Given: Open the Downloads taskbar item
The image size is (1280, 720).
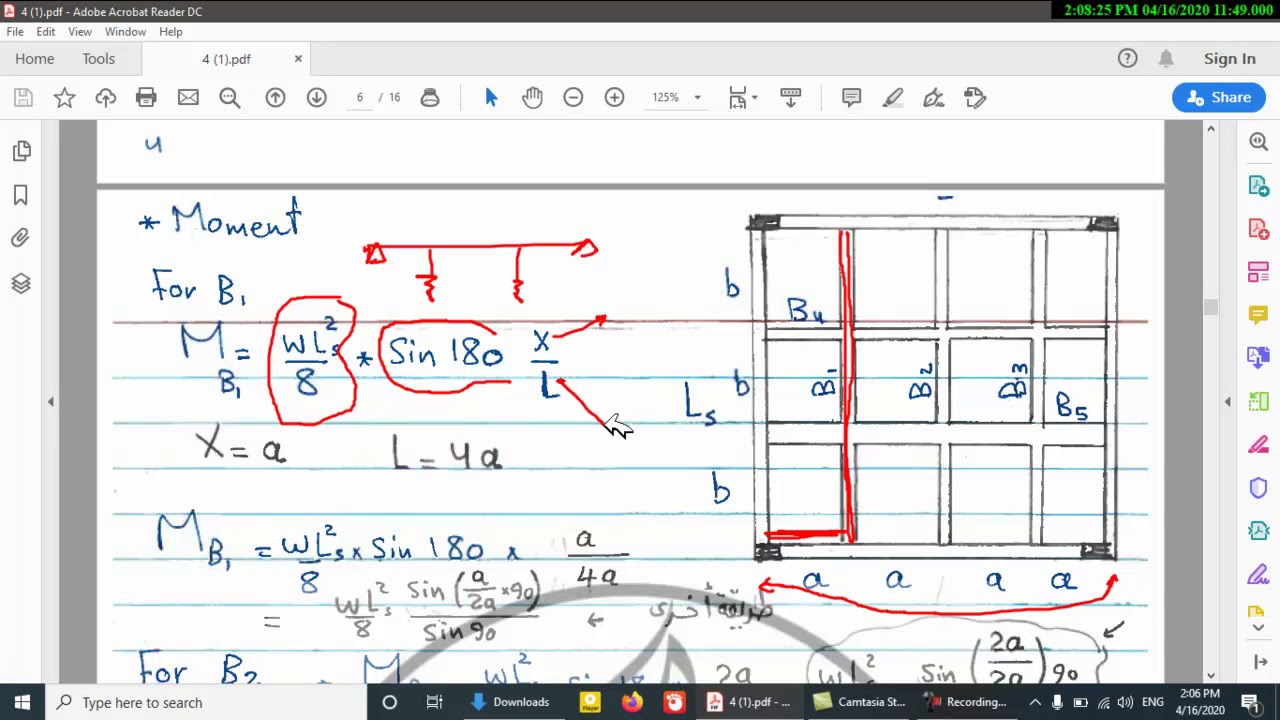Looking at the screenshot, I should point(509,702).
